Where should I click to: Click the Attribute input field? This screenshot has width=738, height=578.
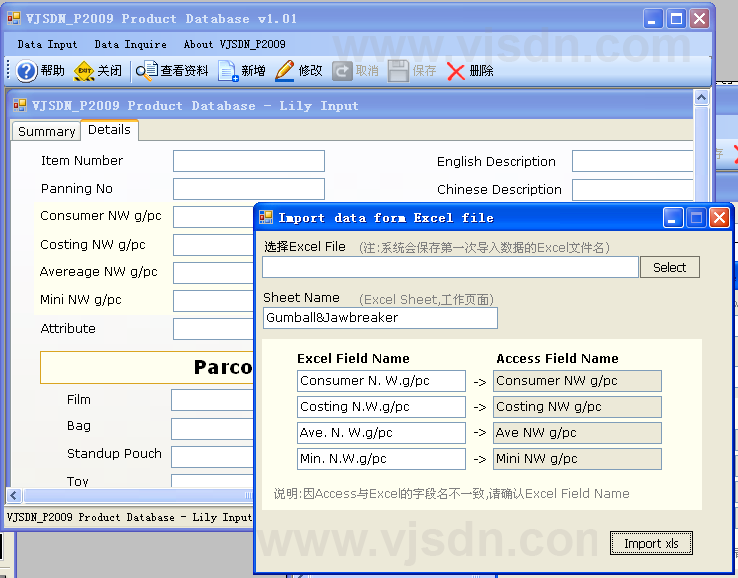click(213, 329)
